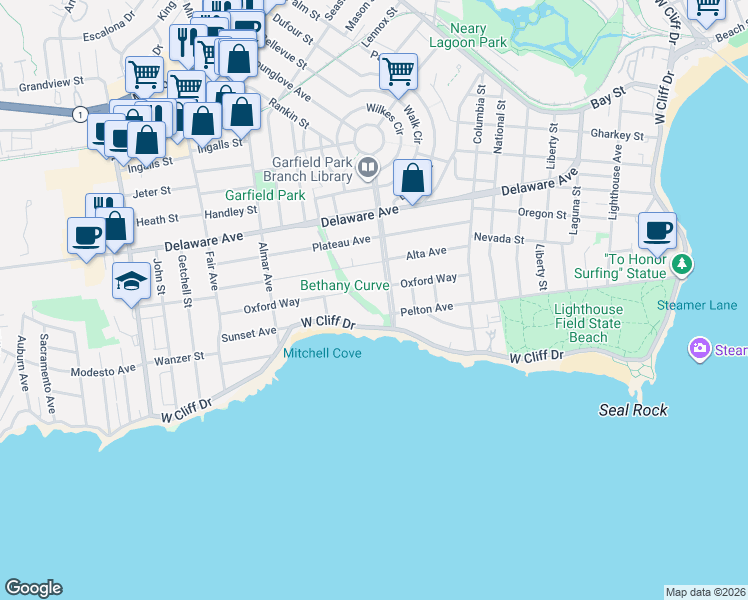Viewport: 748px width, 600px height.
Task: Click the Sunset Ave street label
Action: click(x=249, y=334)
